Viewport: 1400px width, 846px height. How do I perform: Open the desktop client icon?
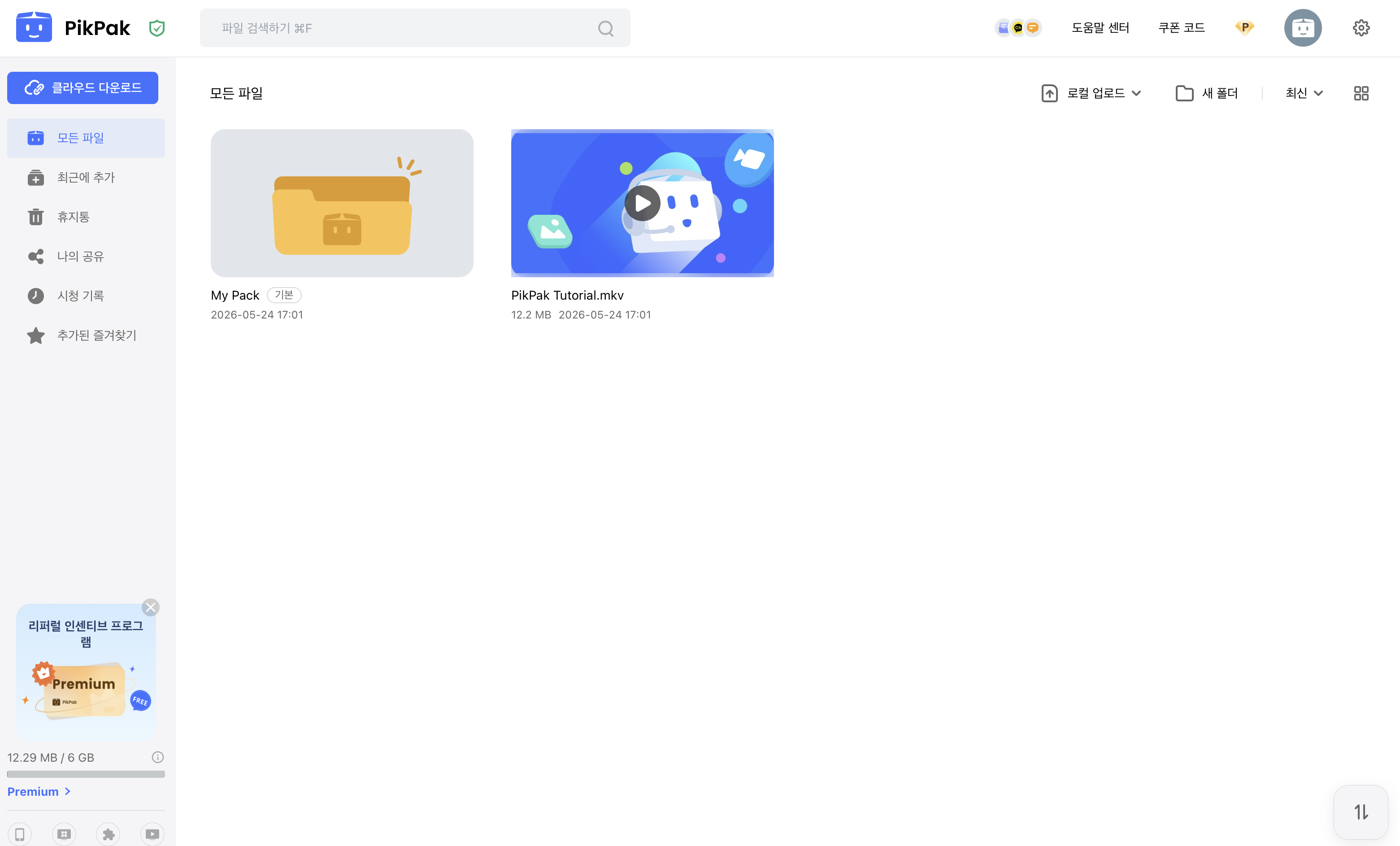pos(64,833)
